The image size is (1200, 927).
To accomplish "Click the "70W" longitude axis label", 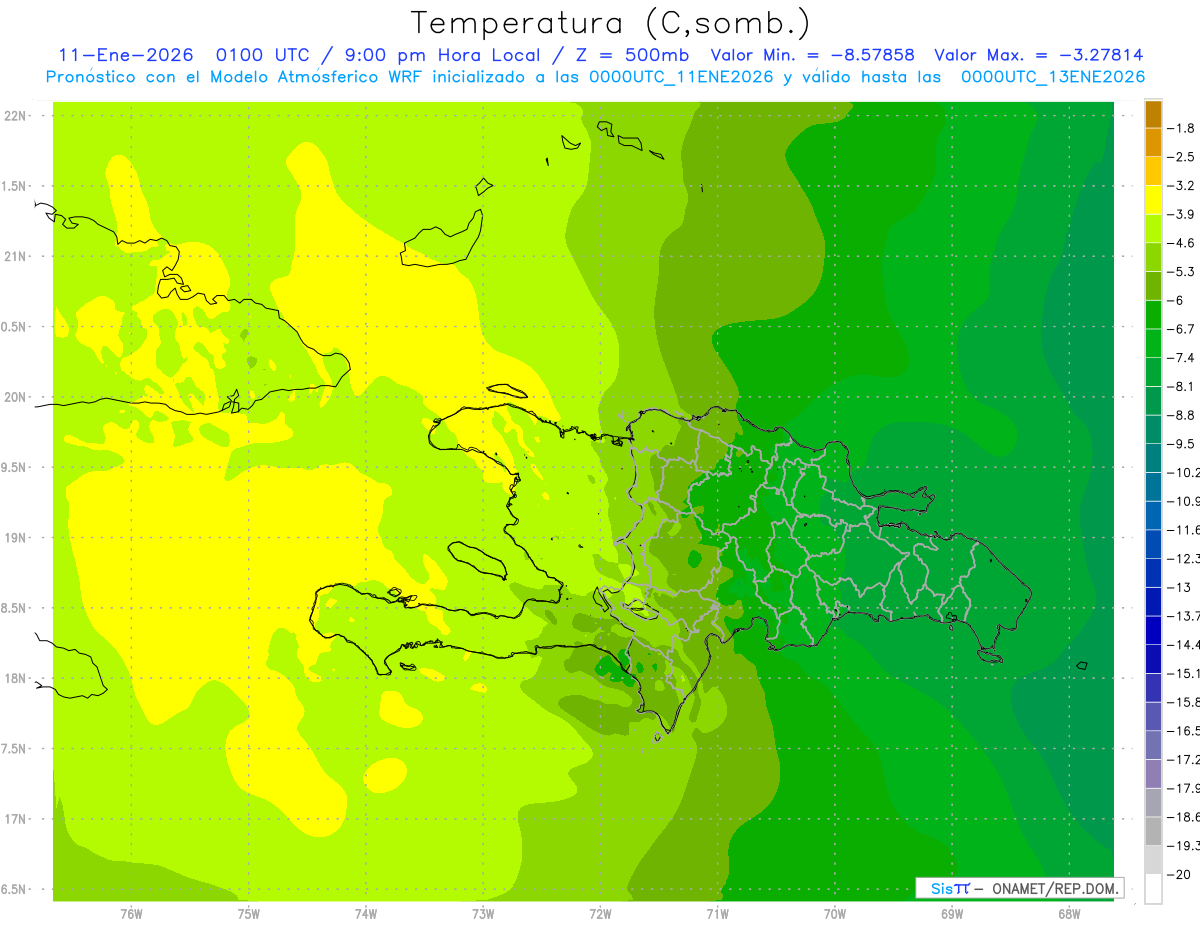I will coord(835,914).
